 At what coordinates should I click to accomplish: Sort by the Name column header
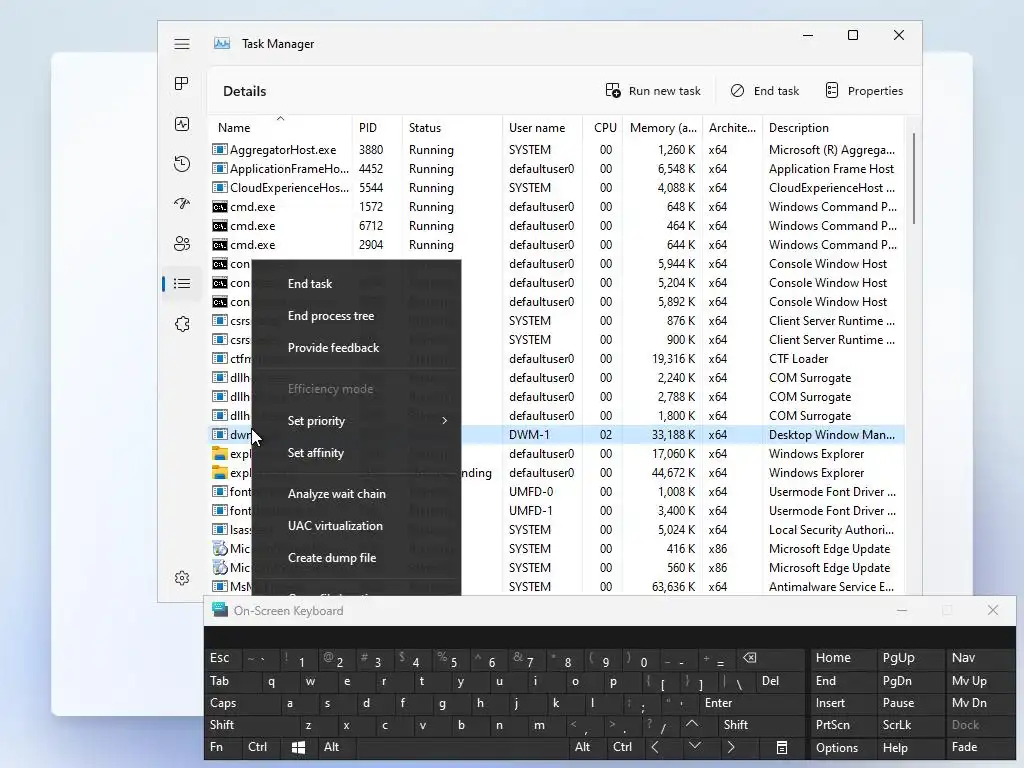pyautogui.click(x=280, y=127)
